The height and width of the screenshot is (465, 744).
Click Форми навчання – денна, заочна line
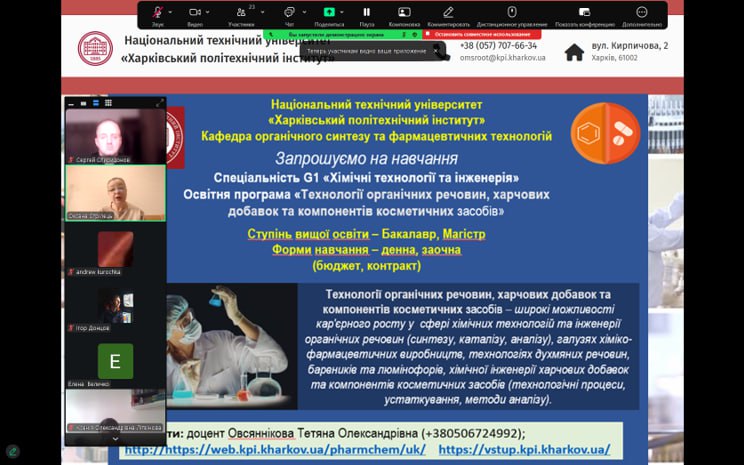coord(366,250)
